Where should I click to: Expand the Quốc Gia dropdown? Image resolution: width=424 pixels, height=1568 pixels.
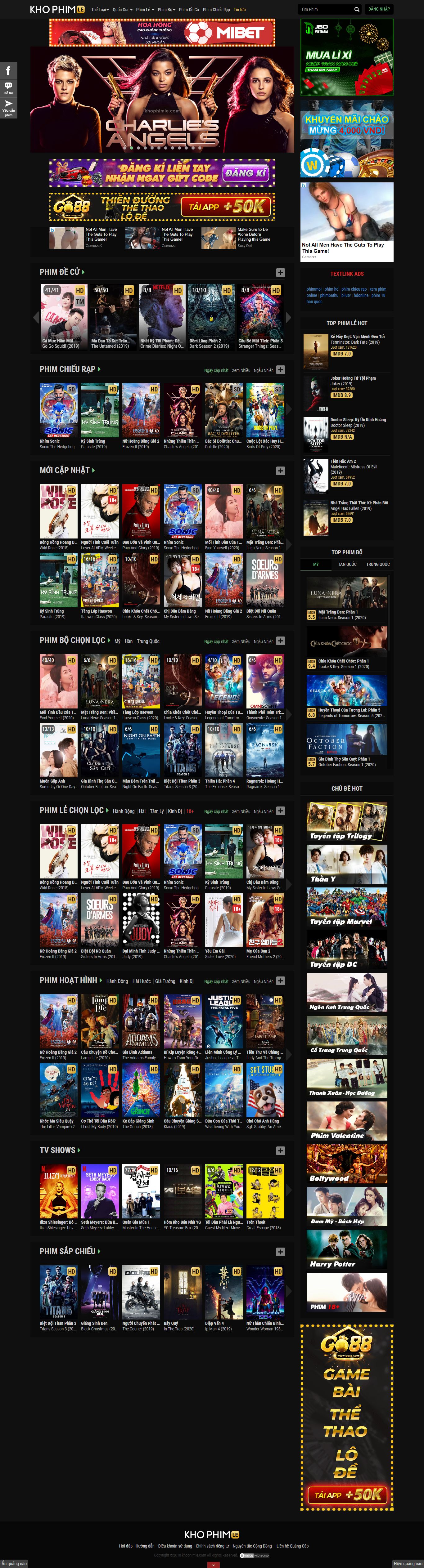(122, 10)
